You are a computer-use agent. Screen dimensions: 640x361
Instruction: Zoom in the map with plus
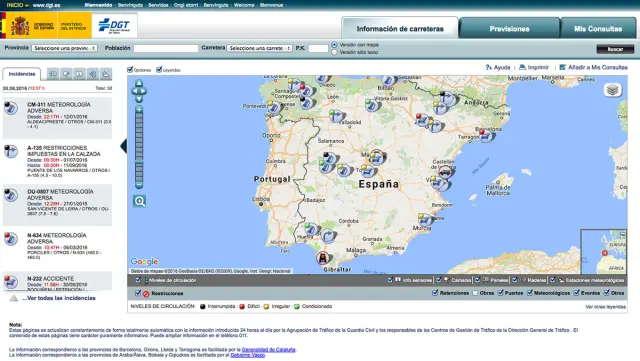coord(139,109)
